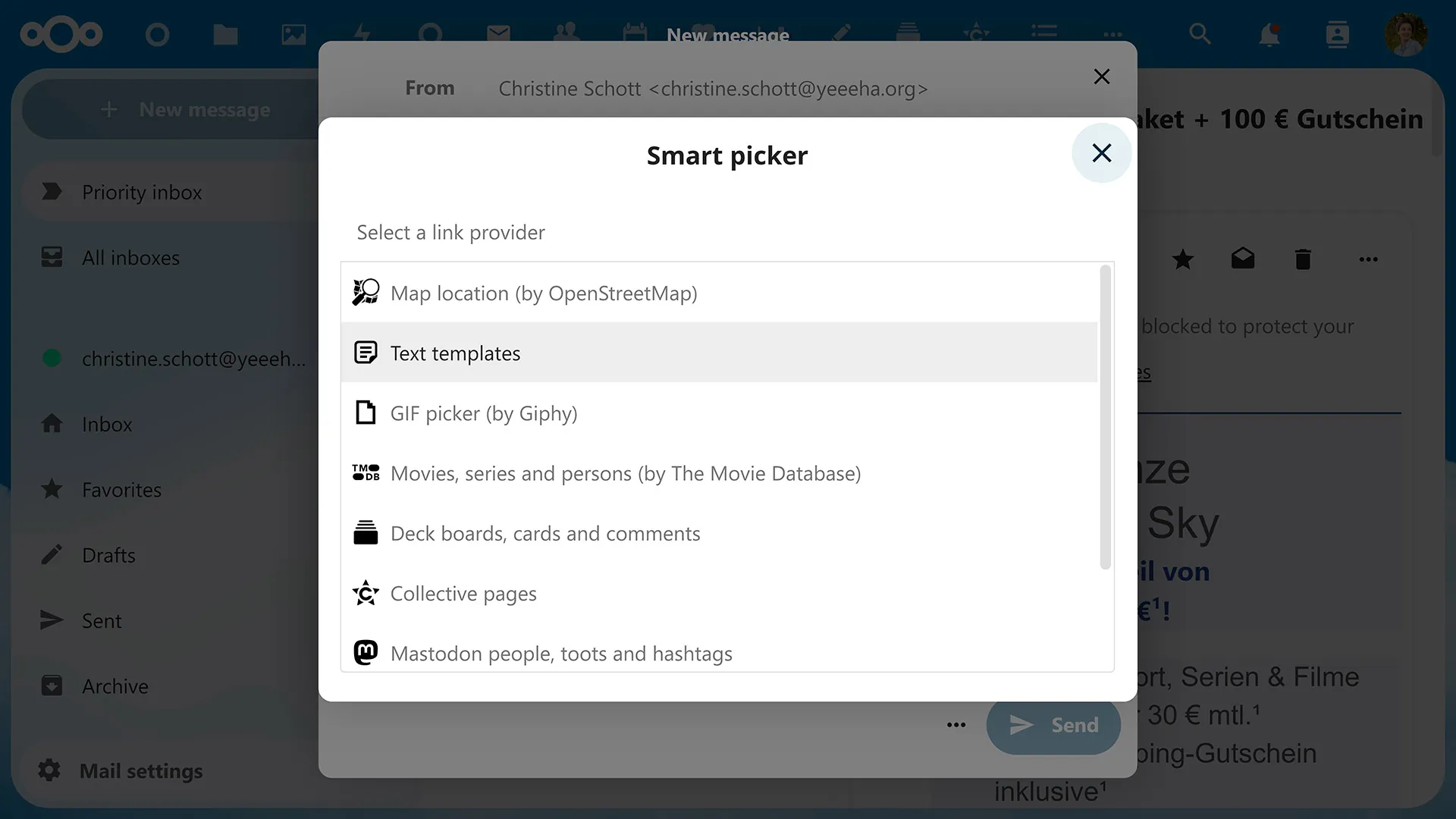Screen dimensions: 1456x819
Task: Click the delete trash icon in toolbar
Action: click(x=1303, y=258)
